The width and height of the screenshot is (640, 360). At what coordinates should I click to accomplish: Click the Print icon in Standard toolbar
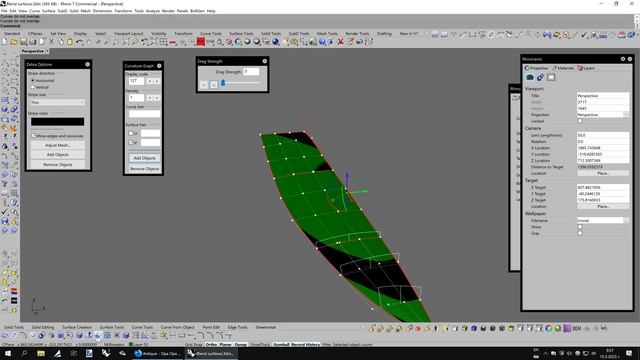coord(33,42)
